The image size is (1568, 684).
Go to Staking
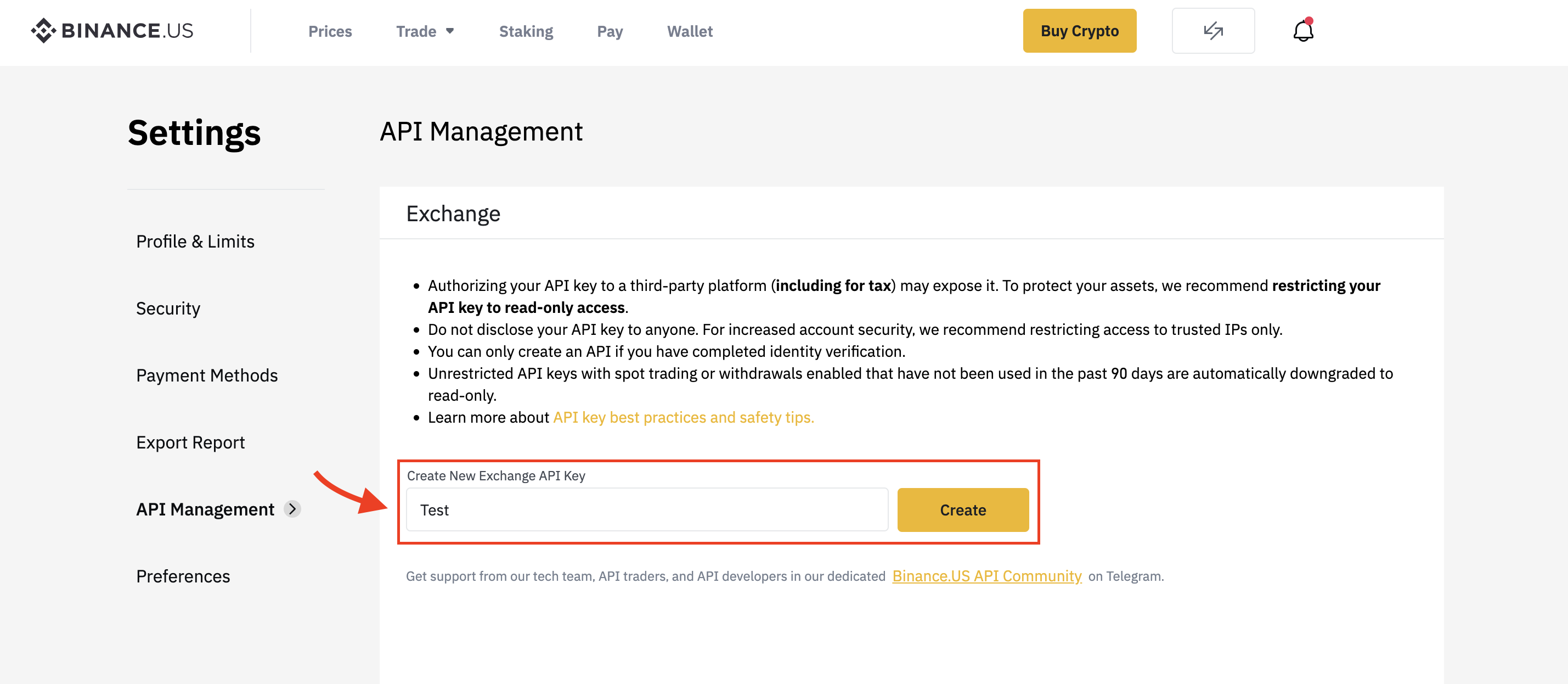click(526, 31)
